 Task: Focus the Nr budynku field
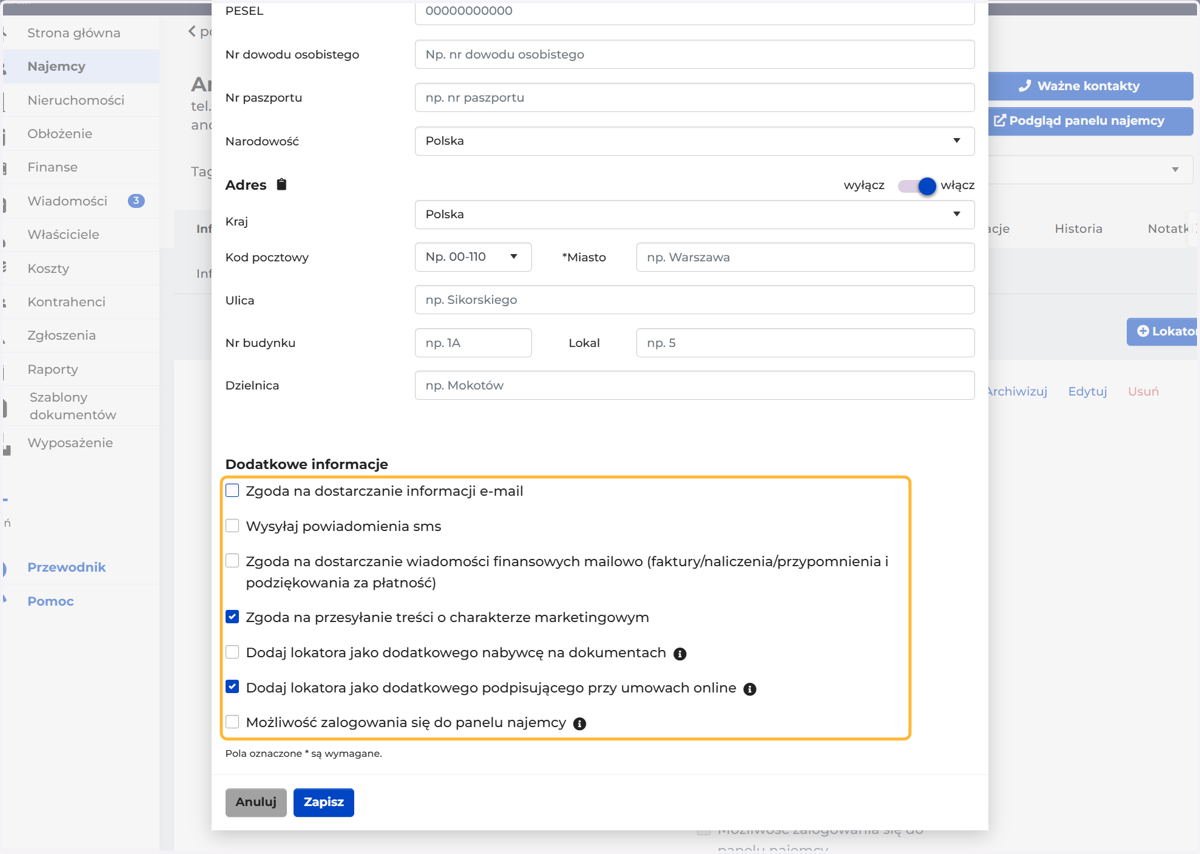pos(473,342)
